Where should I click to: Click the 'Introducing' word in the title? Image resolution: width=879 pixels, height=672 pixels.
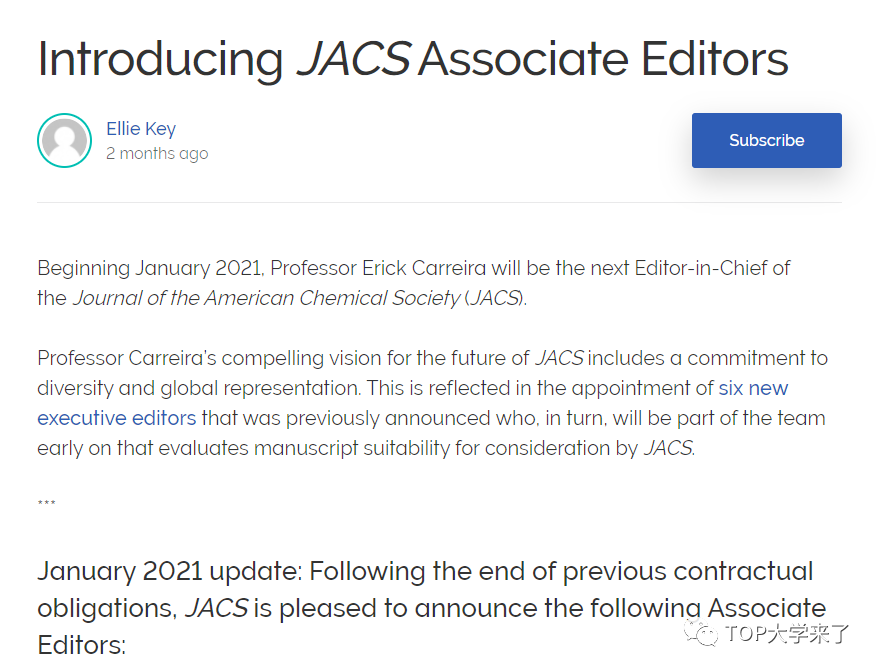(160, 59)
